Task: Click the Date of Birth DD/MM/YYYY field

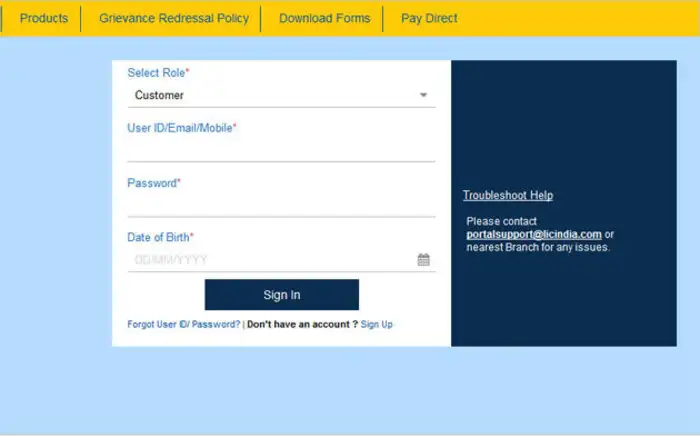Action: (x=270, y=260)
